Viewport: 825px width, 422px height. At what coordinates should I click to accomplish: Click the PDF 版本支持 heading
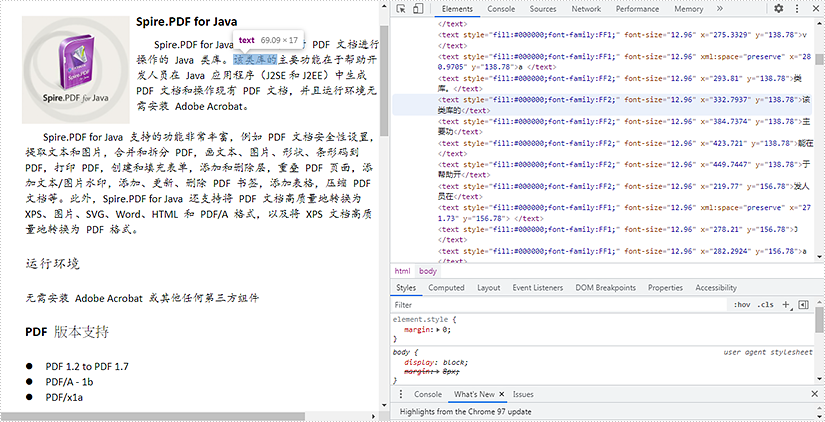67,332
